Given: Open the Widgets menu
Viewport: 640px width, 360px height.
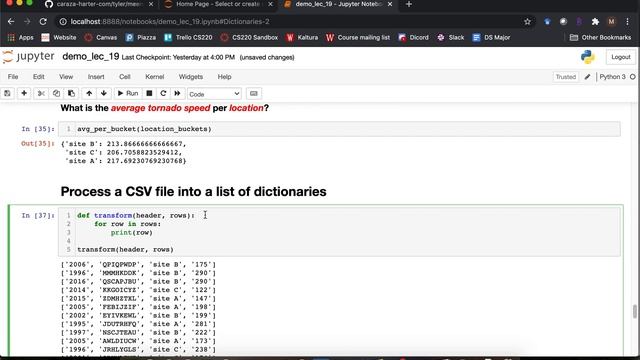Looking at the screenshot, I should [191, 77].
